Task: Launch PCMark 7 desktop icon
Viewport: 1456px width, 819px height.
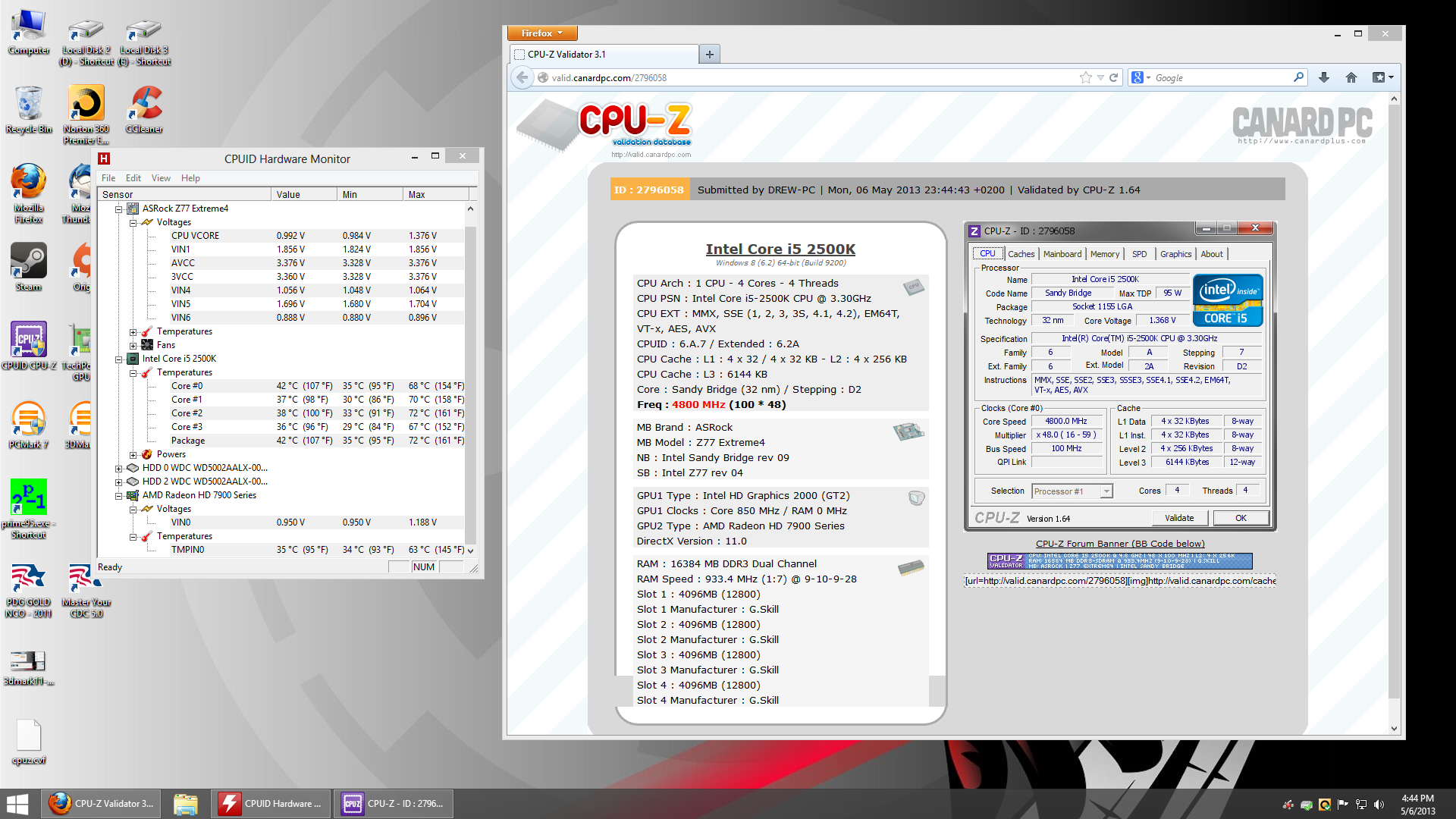Action: (29, 425)
